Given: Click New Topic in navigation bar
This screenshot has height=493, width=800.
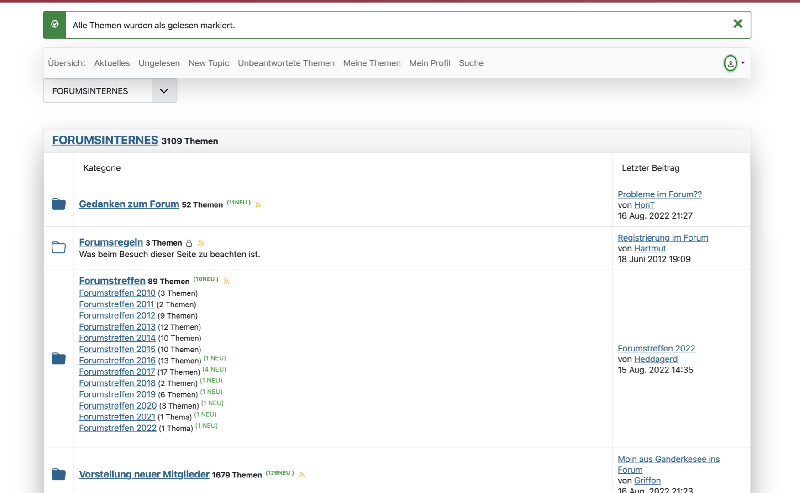Looking at the screenshot, I should 208,63.
